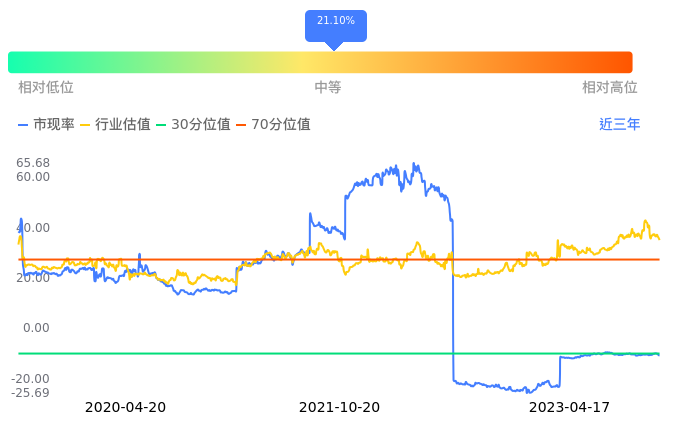The image size is (686, 442).
Task: Click the green-to-orange valuation gradient bar
Action: (320, 62)
